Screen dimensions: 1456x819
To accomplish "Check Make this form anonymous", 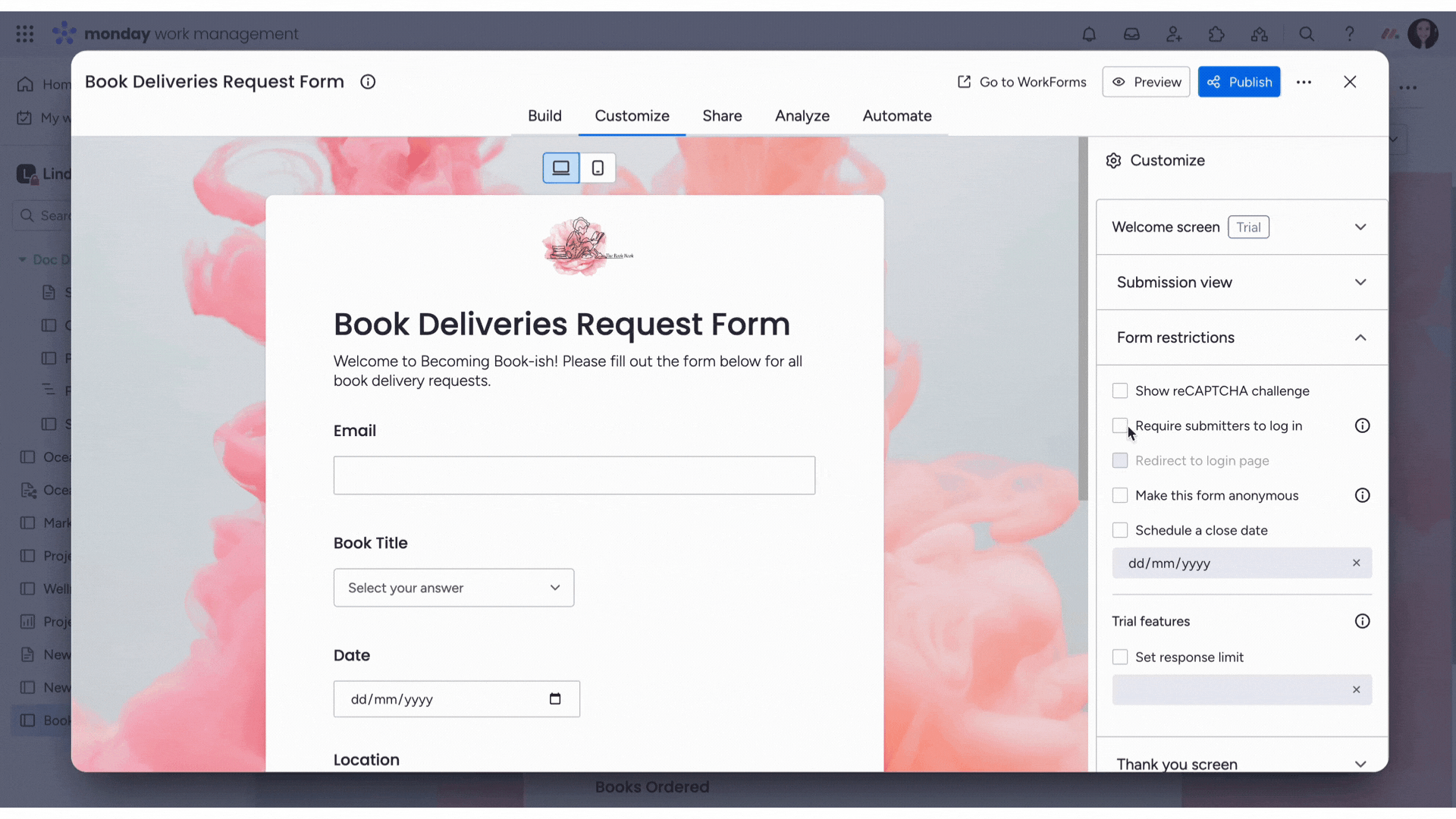I will tap(1120, 495).
